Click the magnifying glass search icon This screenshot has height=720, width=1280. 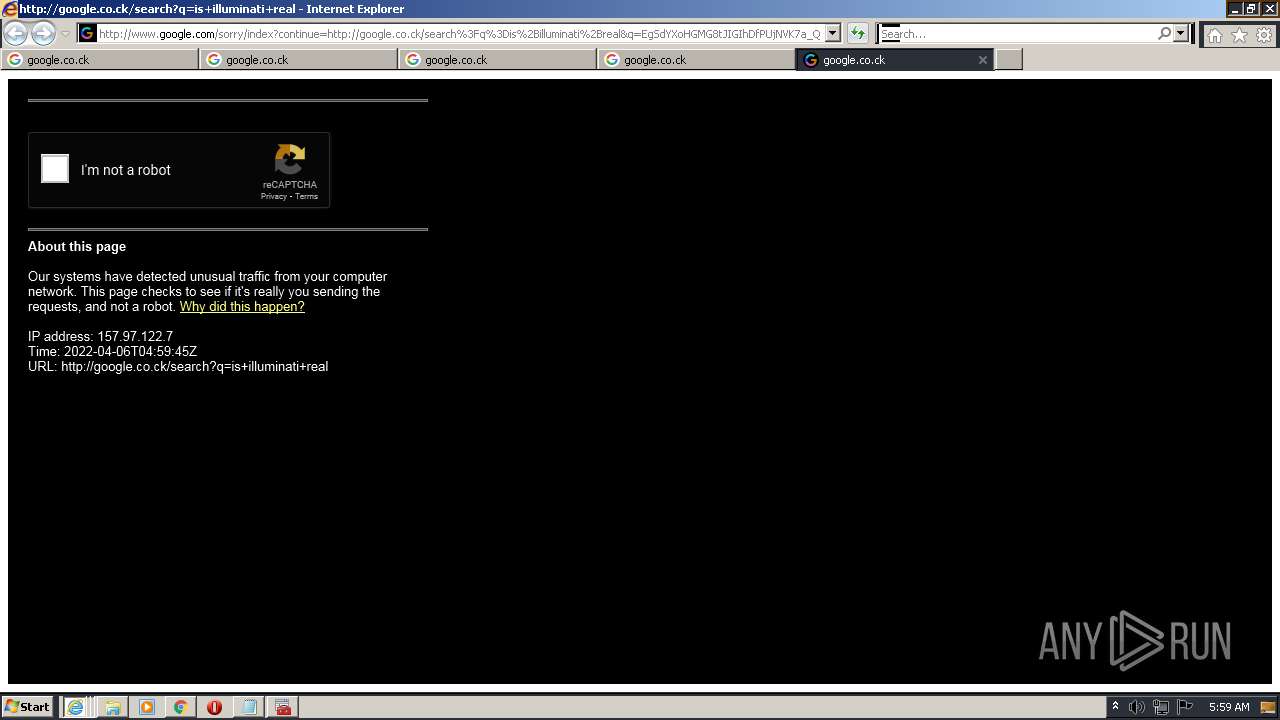[1164, 33]
